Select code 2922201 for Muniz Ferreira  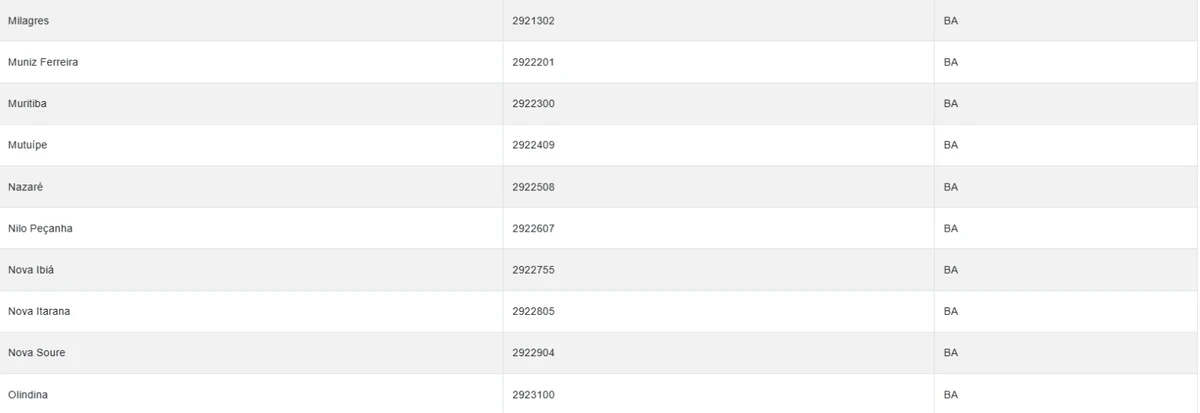click(533, 62)
